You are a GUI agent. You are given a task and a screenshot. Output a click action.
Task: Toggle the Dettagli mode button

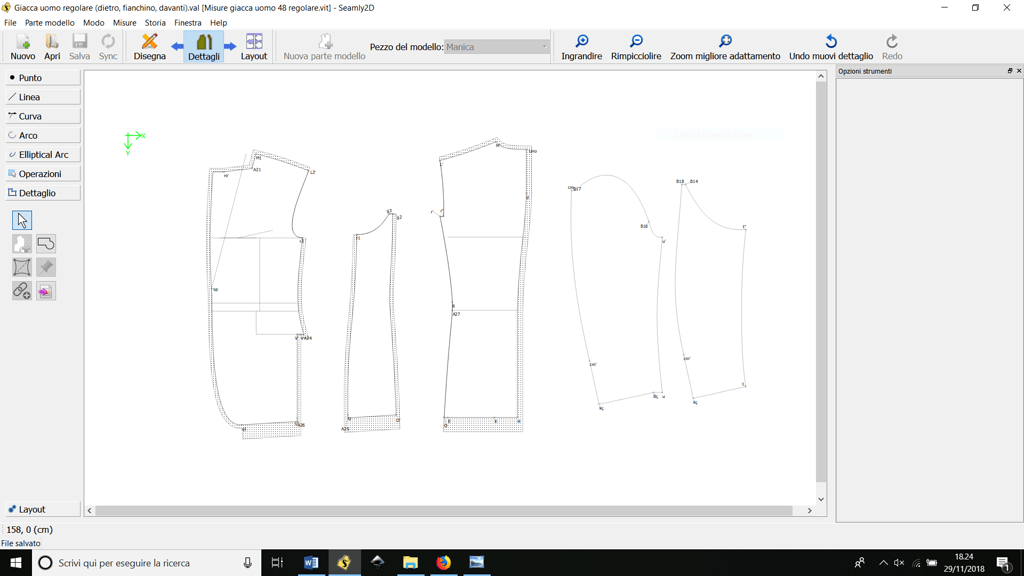pyautogui.click(x=204, y=44)
